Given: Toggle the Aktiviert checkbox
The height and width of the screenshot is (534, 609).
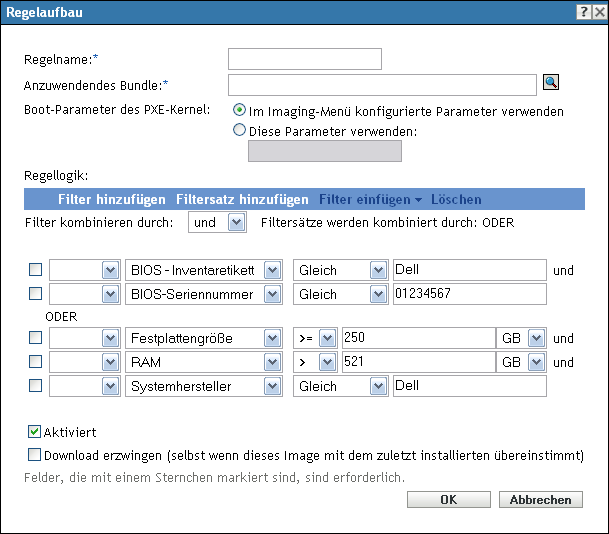Looking at the screenshot, I should (x=35, y=432).
